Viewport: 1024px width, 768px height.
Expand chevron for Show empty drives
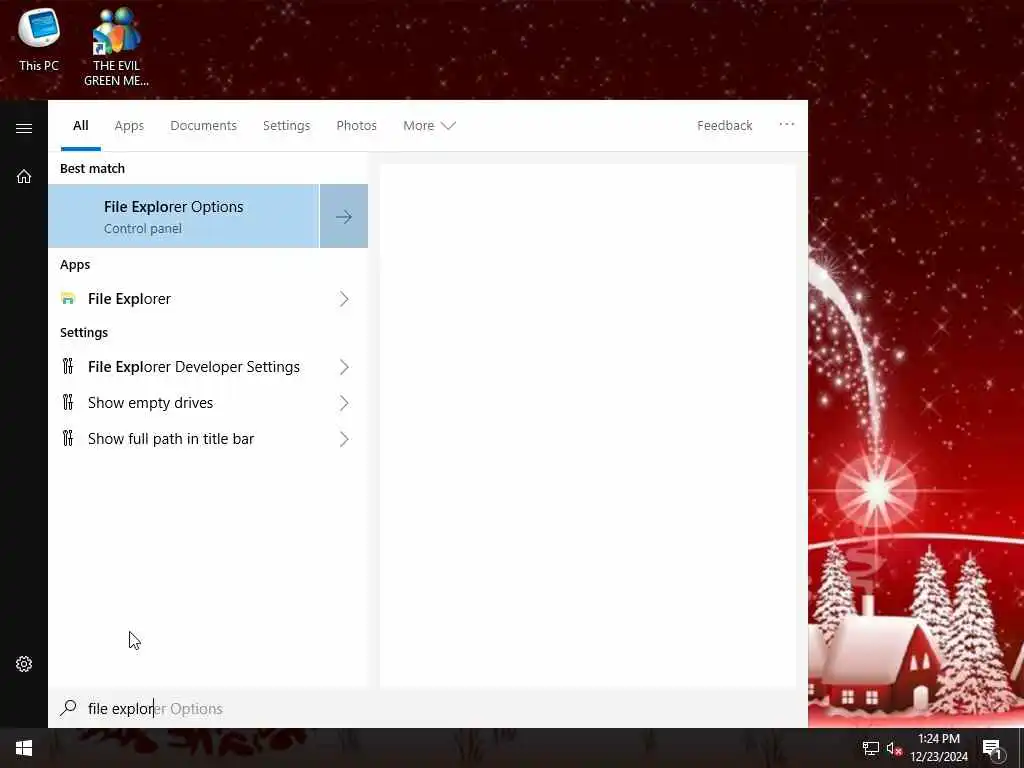click(x=344, y=403)
